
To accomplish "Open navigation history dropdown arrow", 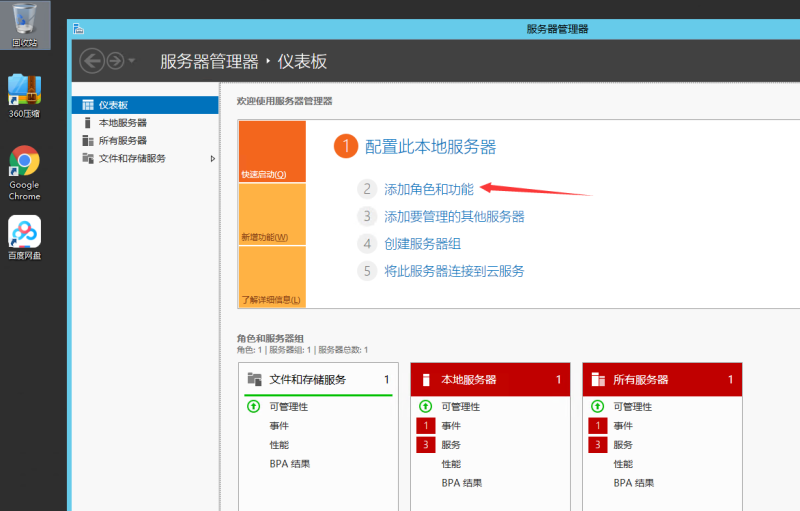I will [x=132, y=61].
